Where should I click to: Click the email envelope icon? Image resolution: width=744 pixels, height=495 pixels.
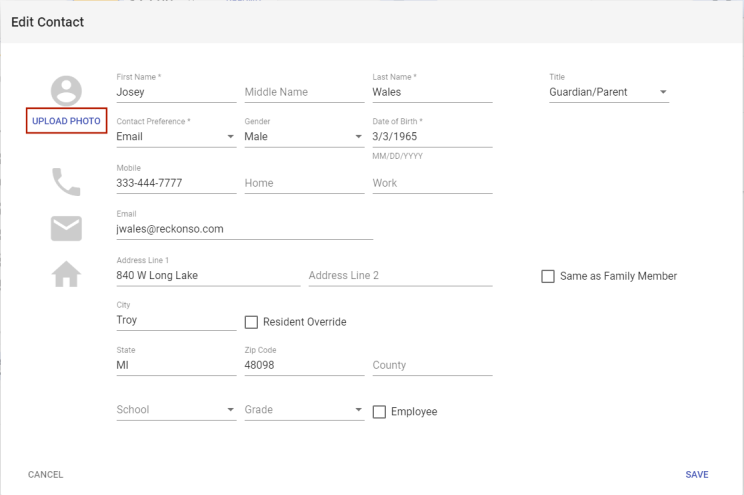coord(66,229)
